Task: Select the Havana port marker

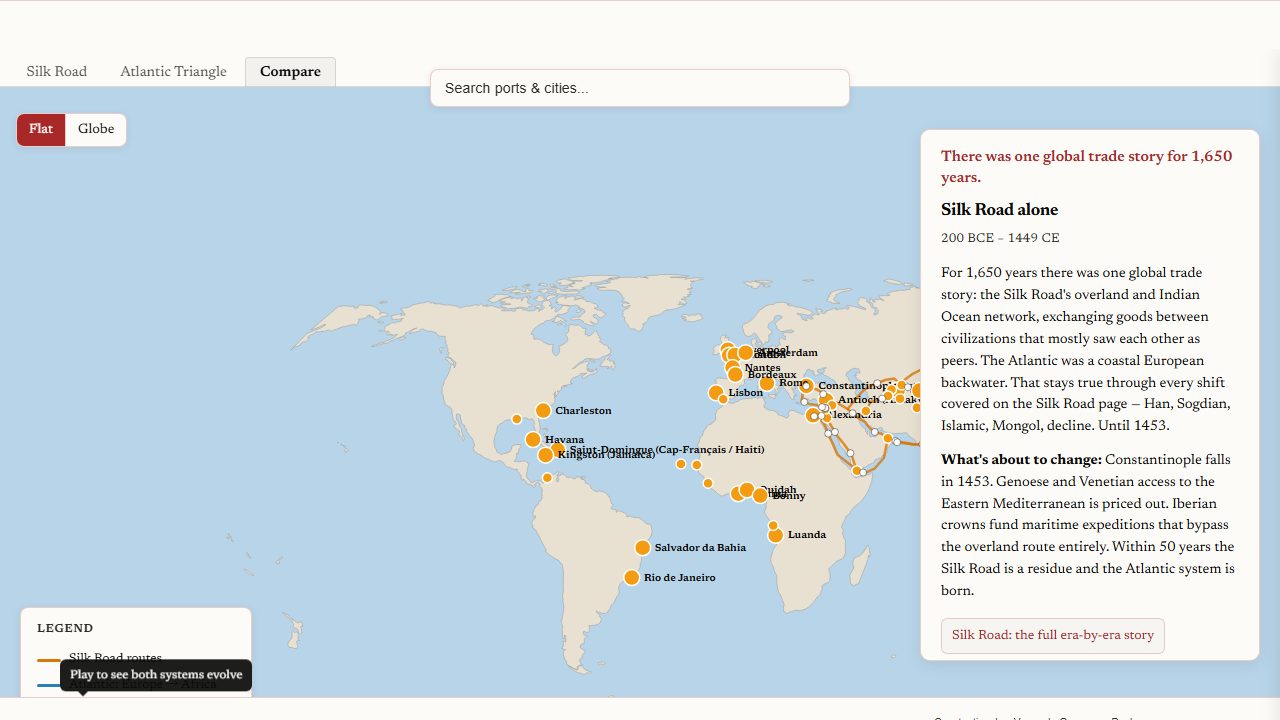Action: [533, 439]
